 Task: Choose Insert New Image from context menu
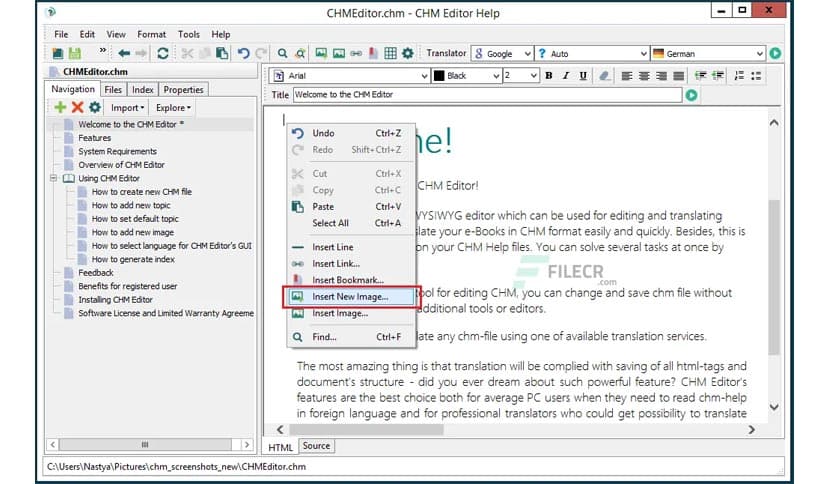351,297
